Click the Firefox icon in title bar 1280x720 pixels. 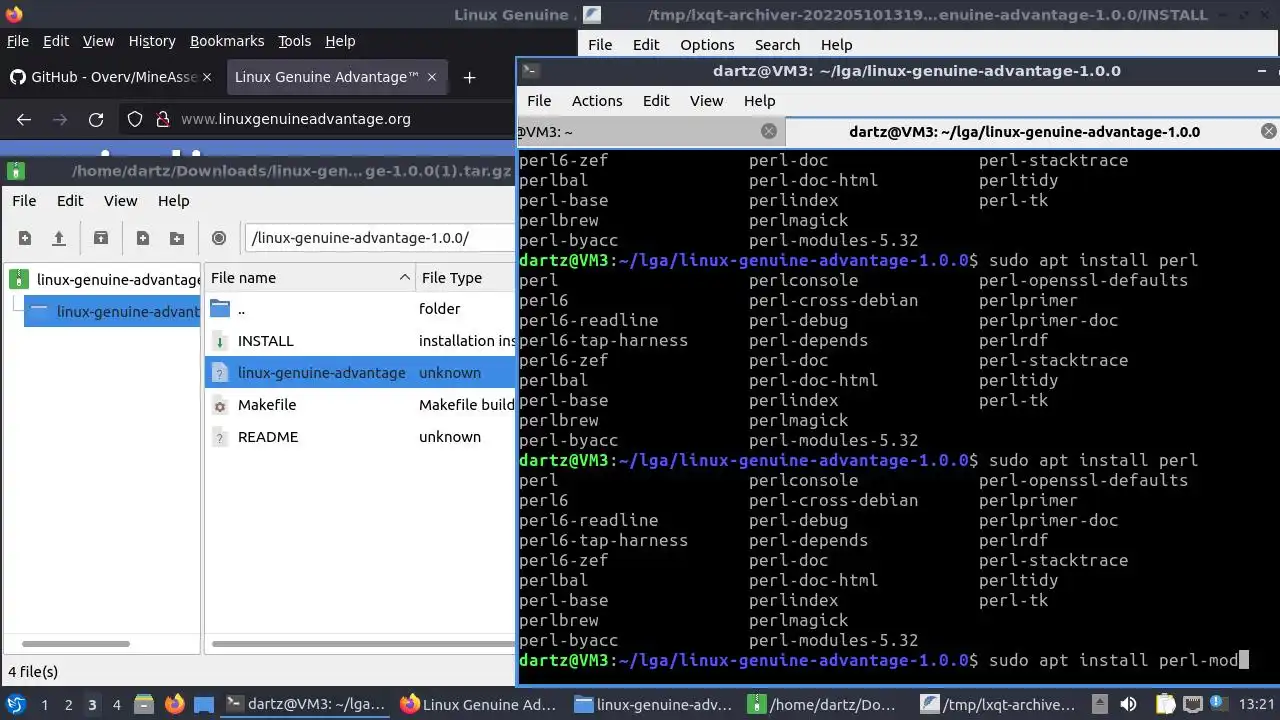(x=13, y=14)
